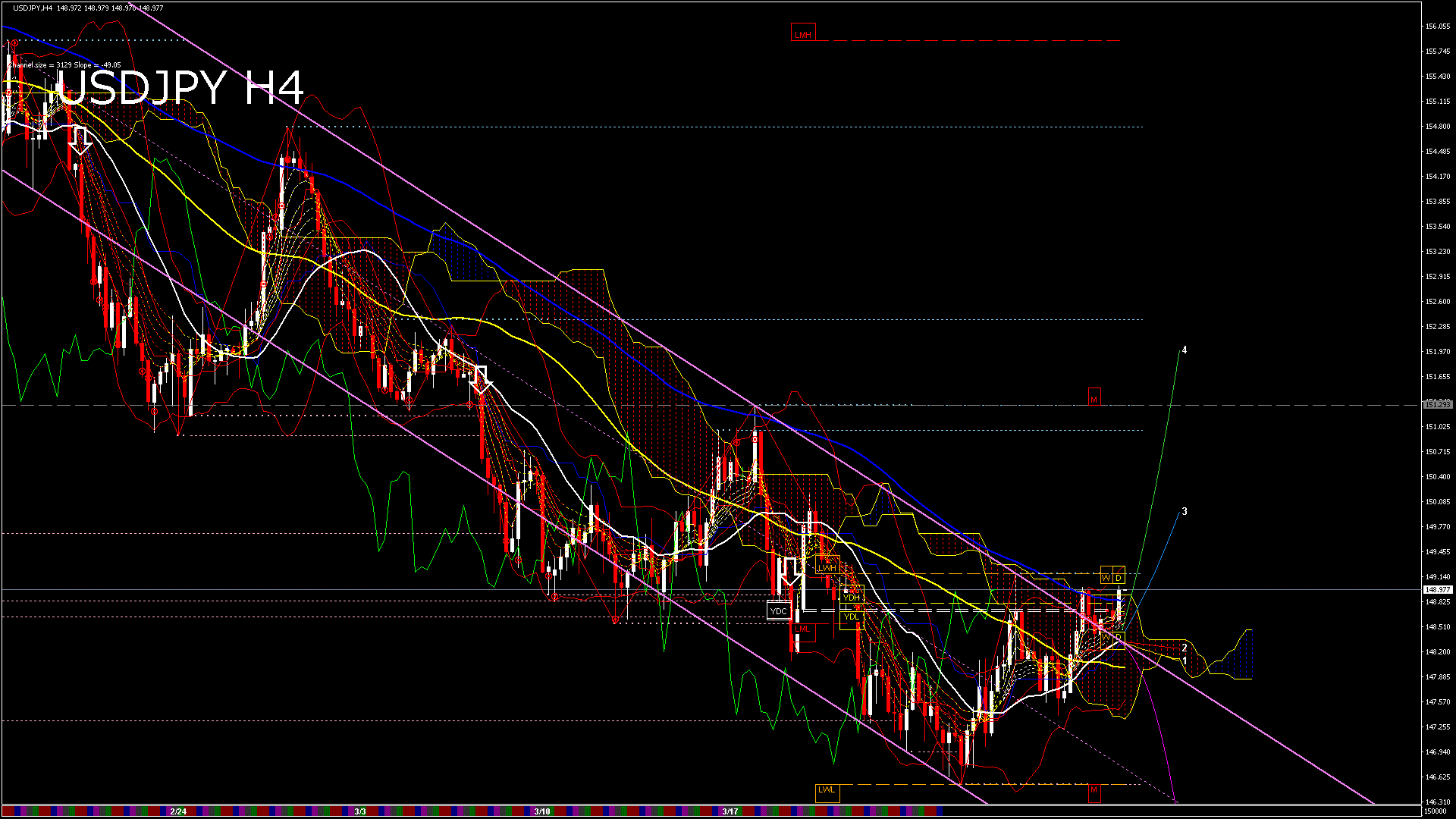Image resolution: width=1456 pixels, height=819 pixels.
Task: Click the upper orange W box
Action: point(1106,578)
